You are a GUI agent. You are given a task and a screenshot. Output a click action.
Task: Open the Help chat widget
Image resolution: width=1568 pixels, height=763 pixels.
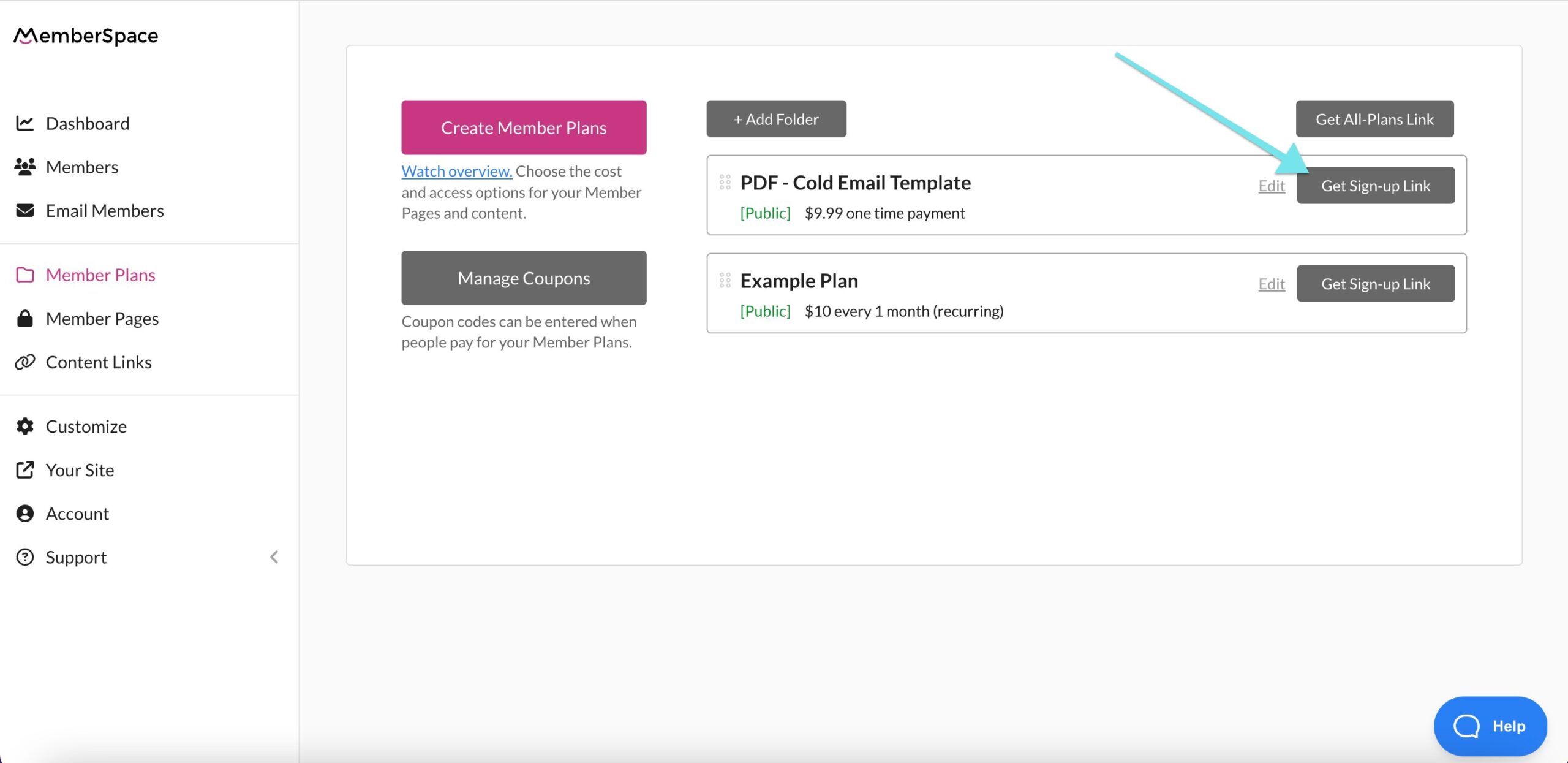pos(1490,726)
